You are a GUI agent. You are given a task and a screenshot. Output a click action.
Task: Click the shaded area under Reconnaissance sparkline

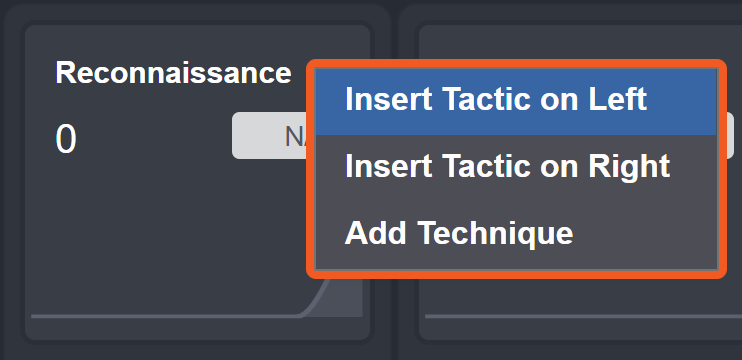click(x=343, y=300)
